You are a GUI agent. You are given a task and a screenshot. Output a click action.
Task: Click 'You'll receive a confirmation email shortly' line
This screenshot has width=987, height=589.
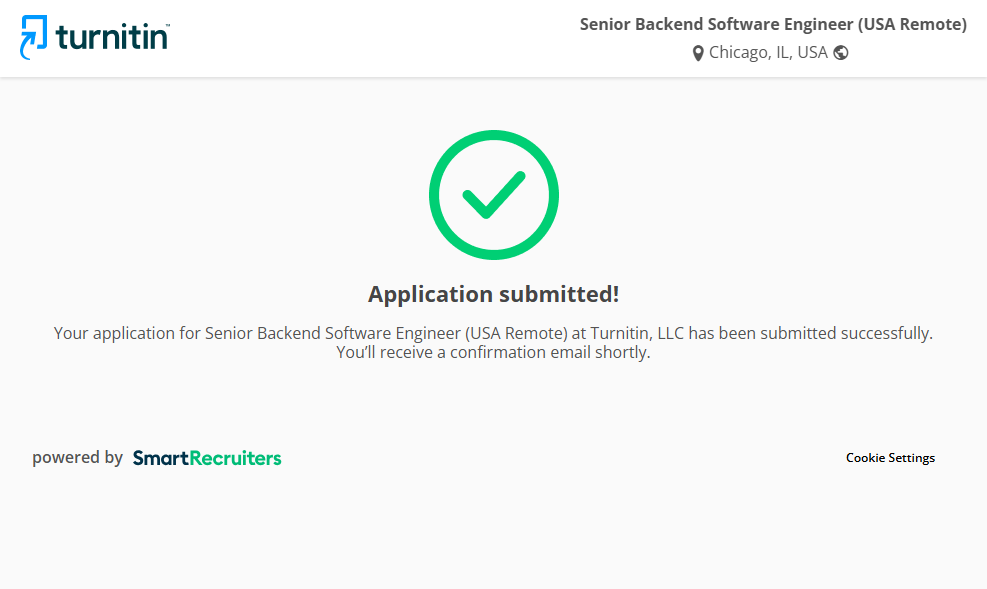[x=493, y=352]
